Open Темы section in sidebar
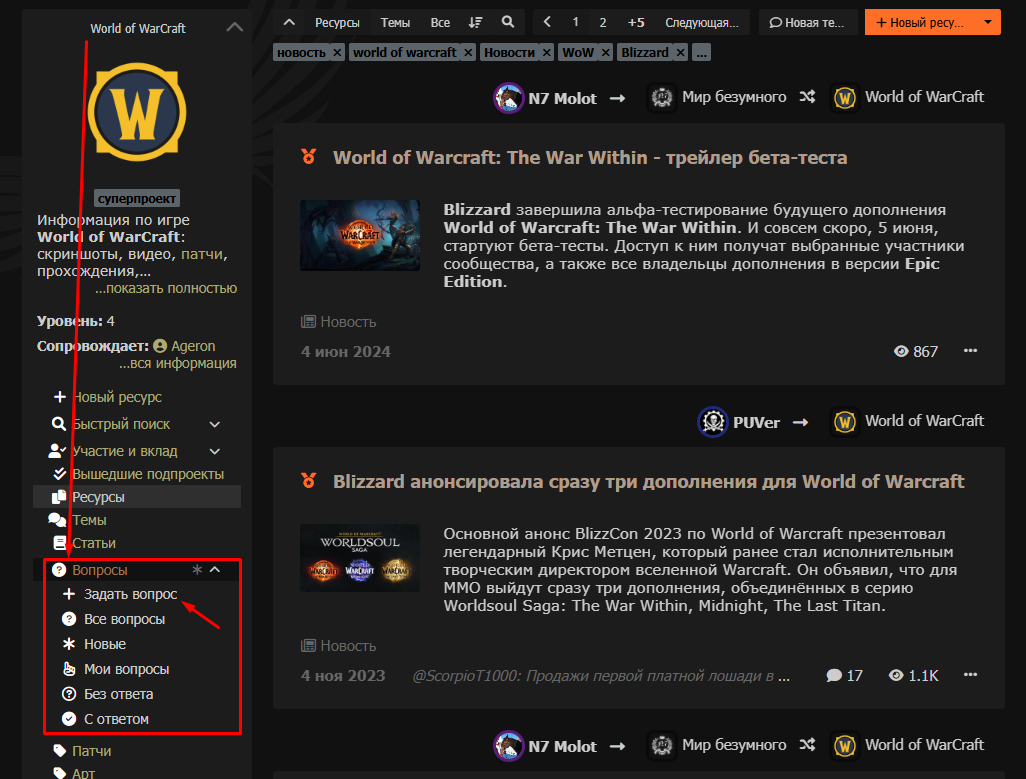 (x=89, y=520)
